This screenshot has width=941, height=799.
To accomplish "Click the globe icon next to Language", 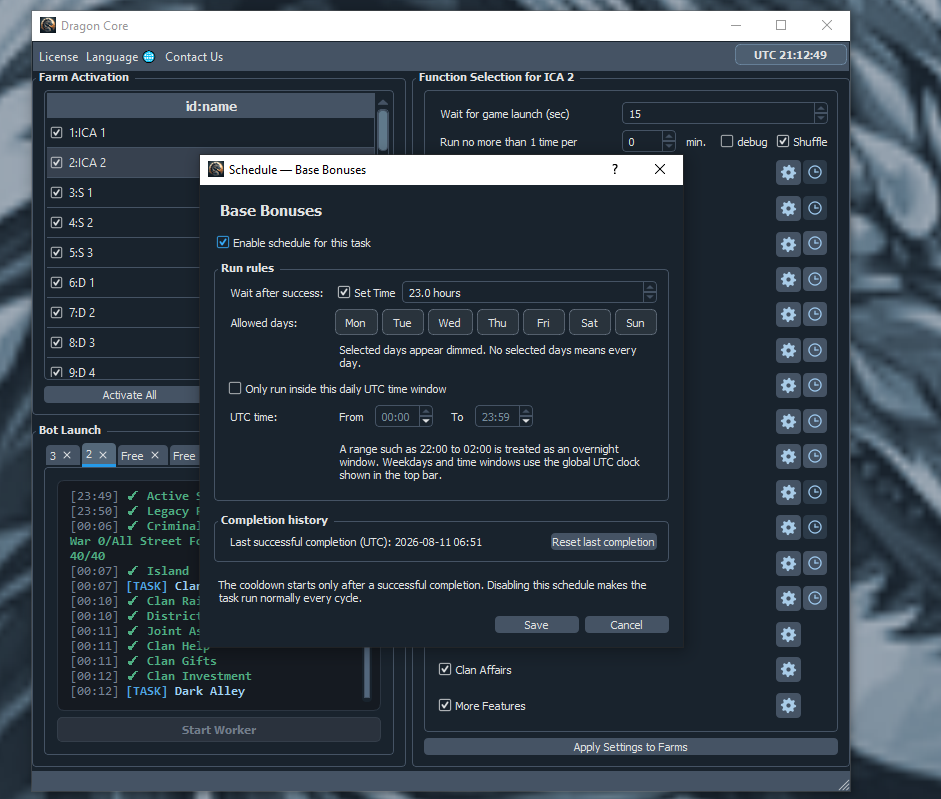I will (x=149, y=56).
